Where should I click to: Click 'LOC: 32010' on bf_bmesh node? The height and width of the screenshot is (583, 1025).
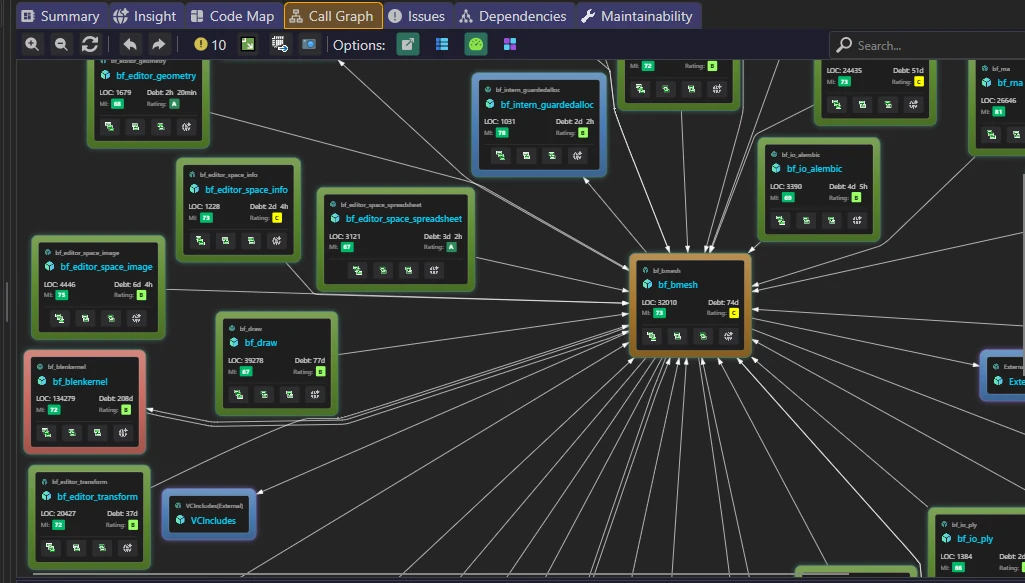point(659,303)
